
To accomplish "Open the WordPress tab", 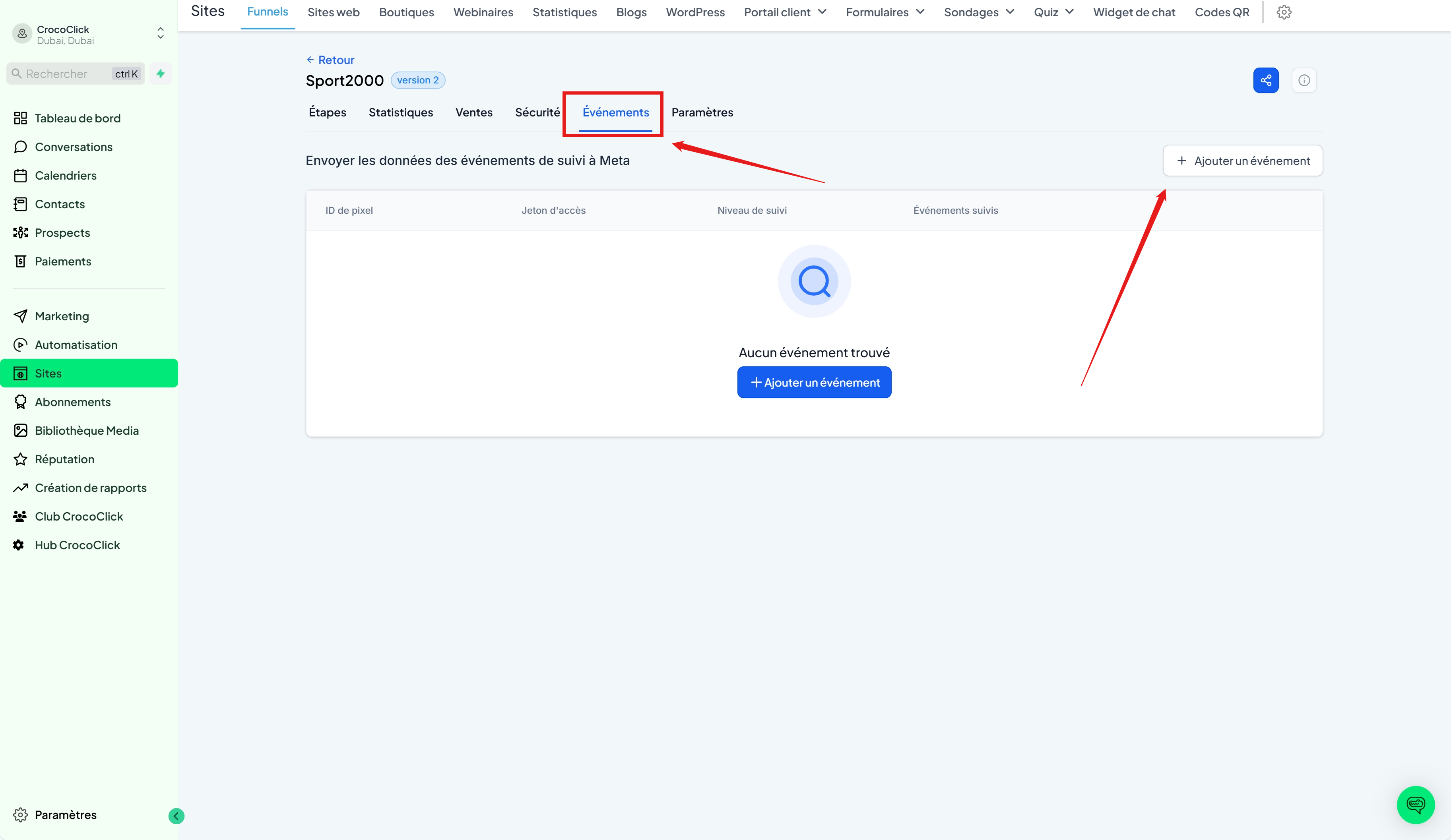I will click(695, 12).
